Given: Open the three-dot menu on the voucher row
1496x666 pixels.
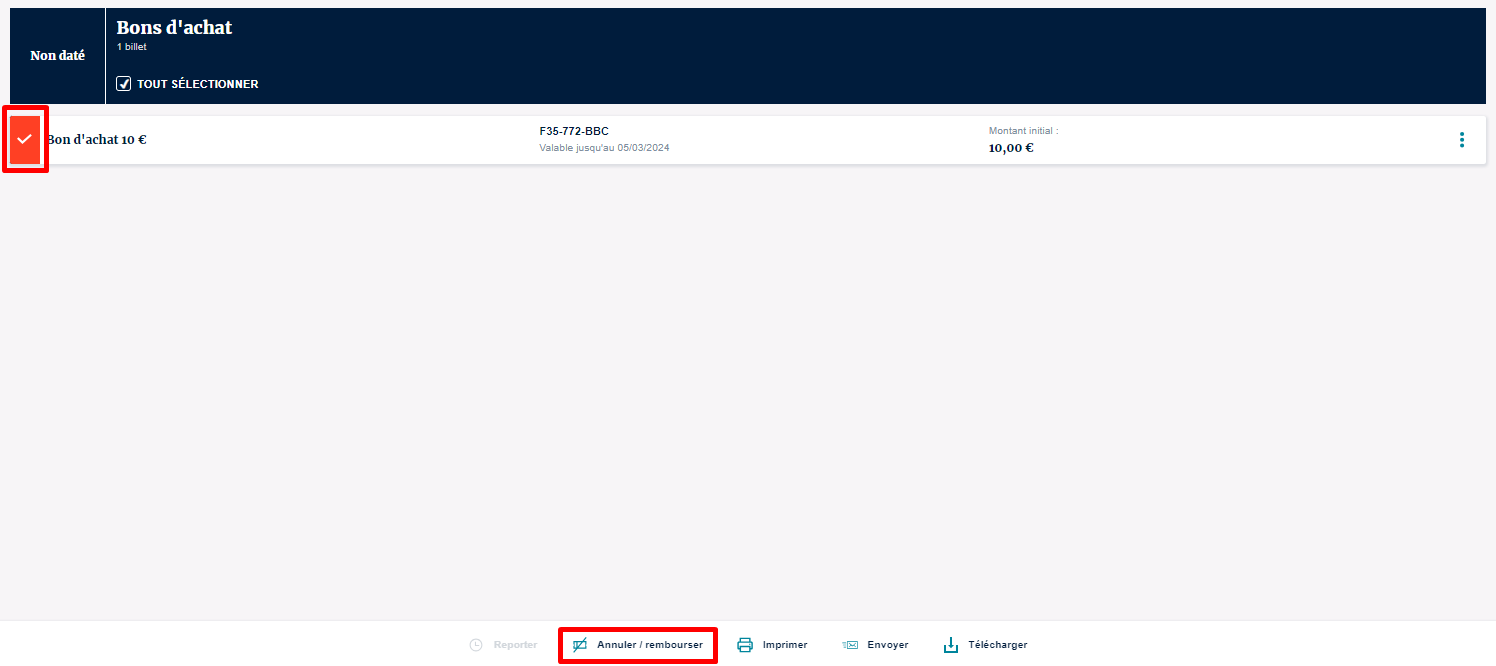Looking at the screenshot, I should [1461, 140].
